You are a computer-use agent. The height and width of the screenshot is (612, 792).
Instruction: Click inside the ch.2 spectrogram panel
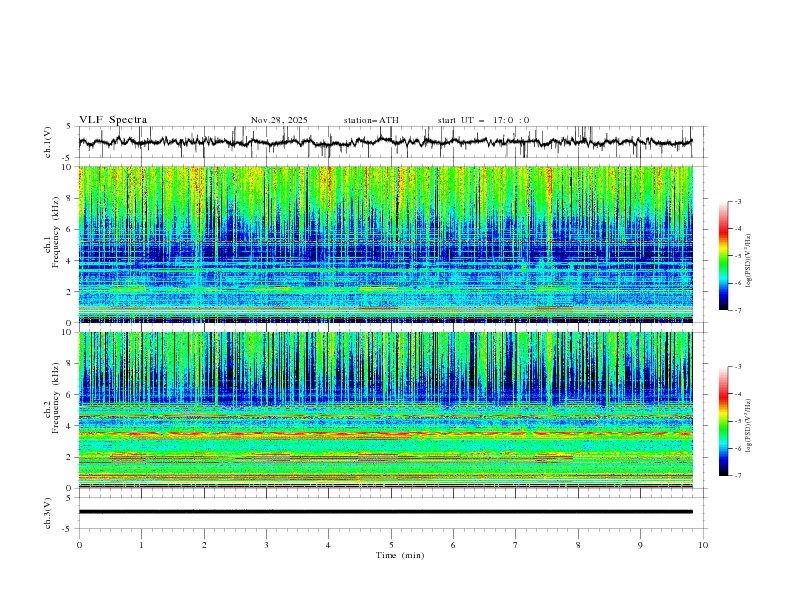(385, 410)
